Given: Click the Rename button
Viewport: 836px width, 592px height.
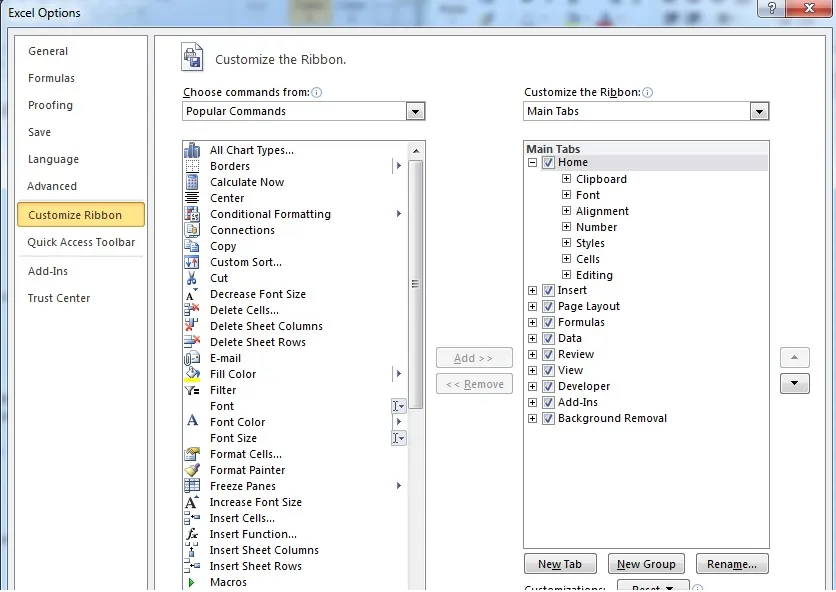Looking at the screenshot, I should point(732,564).
